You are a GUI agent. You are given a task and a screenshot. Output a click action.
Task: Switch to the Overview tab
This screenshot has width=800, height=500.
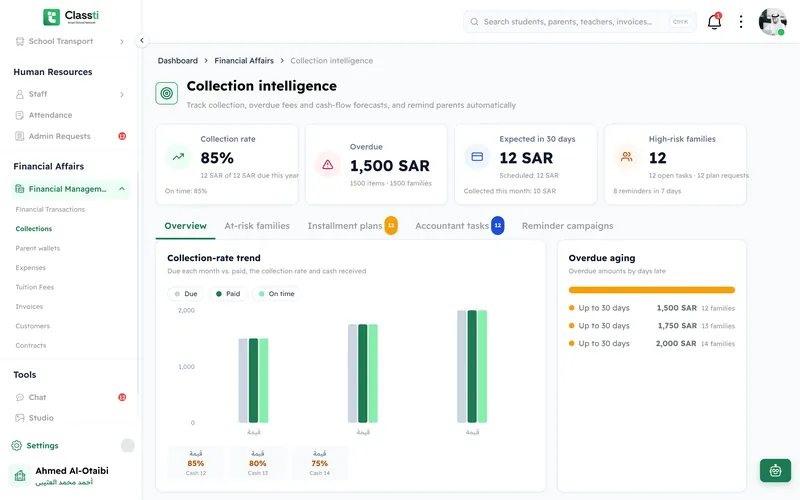click(x=185, y=226)
